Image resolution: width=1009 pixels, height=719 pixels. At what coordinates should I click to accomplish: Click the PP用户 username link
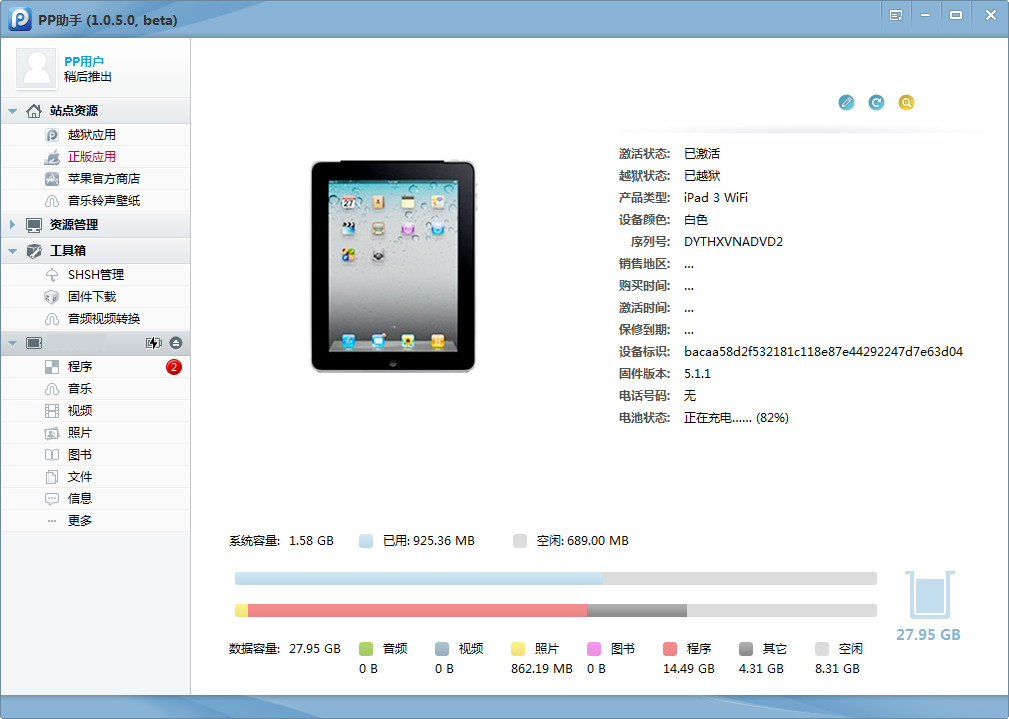point(84,61)
